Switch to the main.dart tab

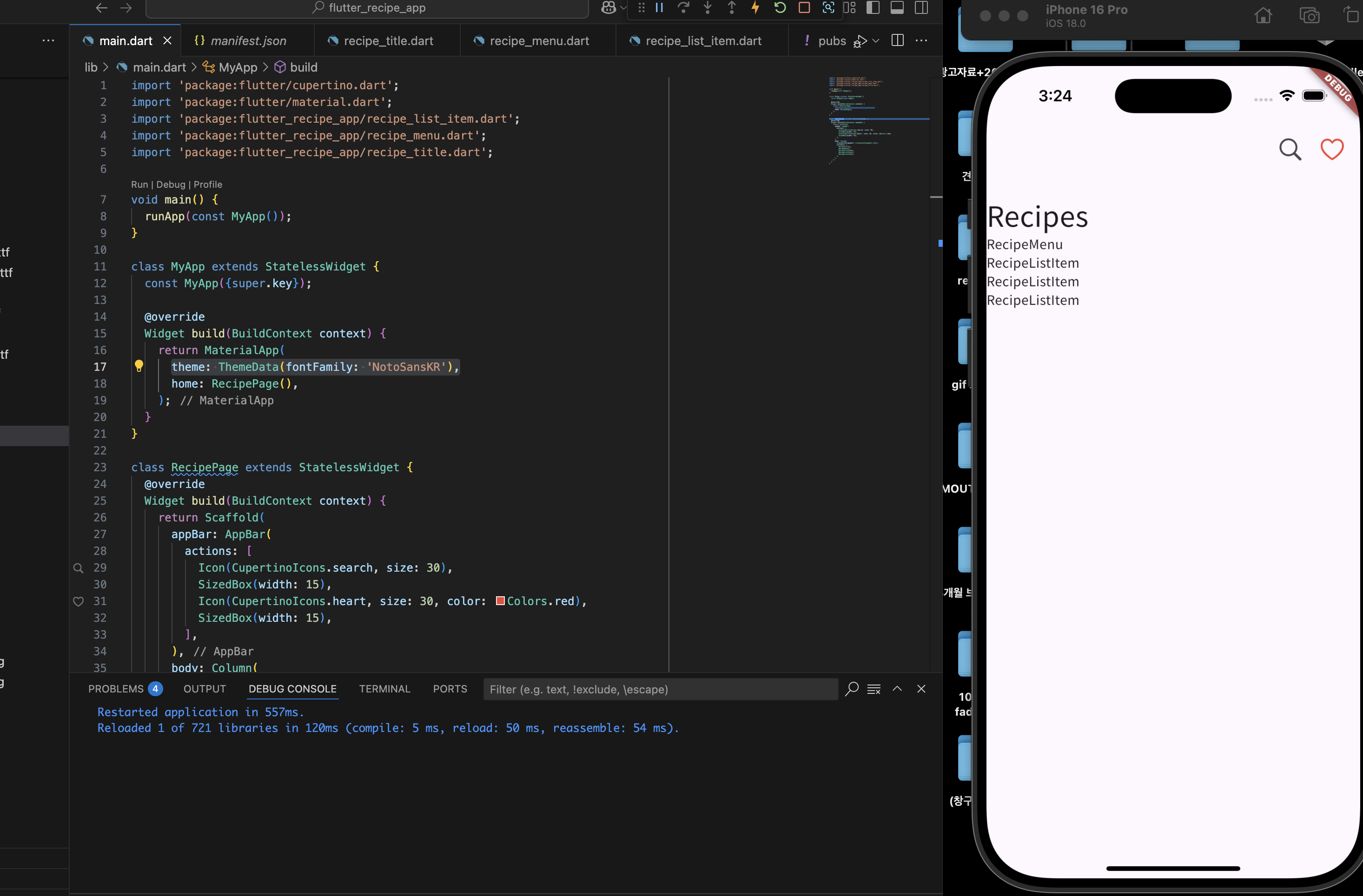(126, 40)
